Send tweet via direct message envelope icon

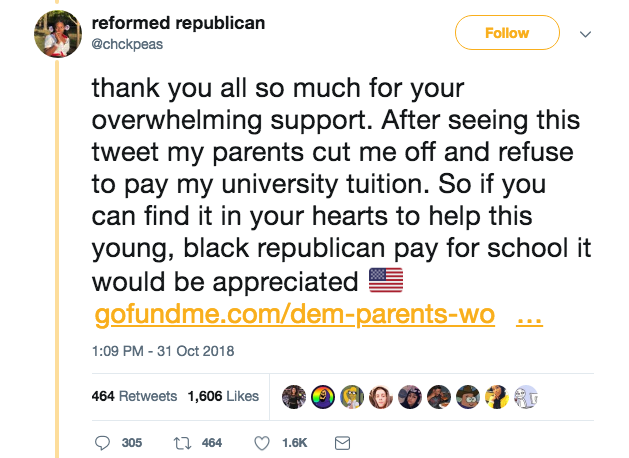343,442
